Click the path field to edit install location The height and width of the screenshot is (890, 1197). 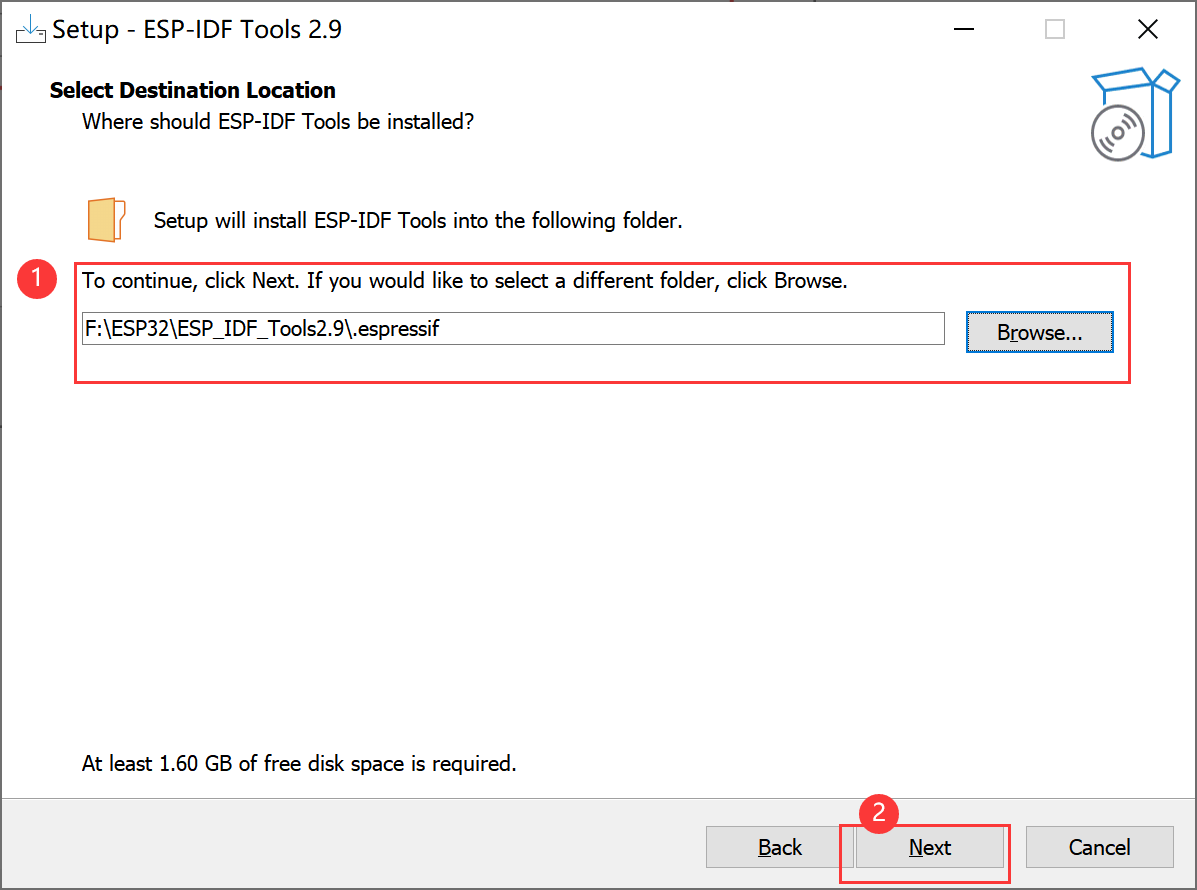tap(512, 329)
